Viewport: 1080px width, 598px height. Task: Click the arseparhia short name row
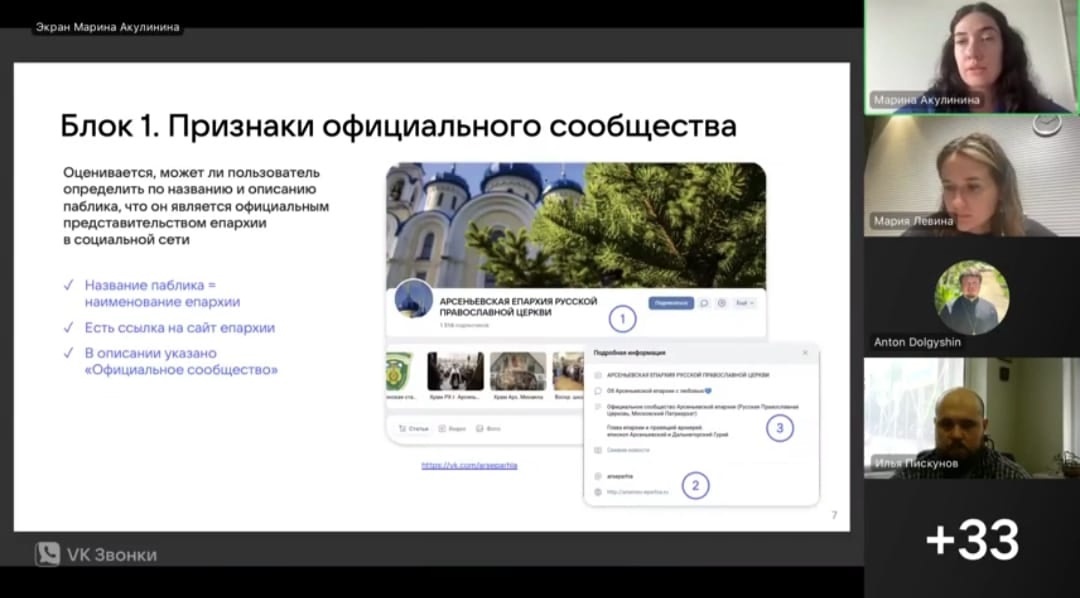point(620,476)
